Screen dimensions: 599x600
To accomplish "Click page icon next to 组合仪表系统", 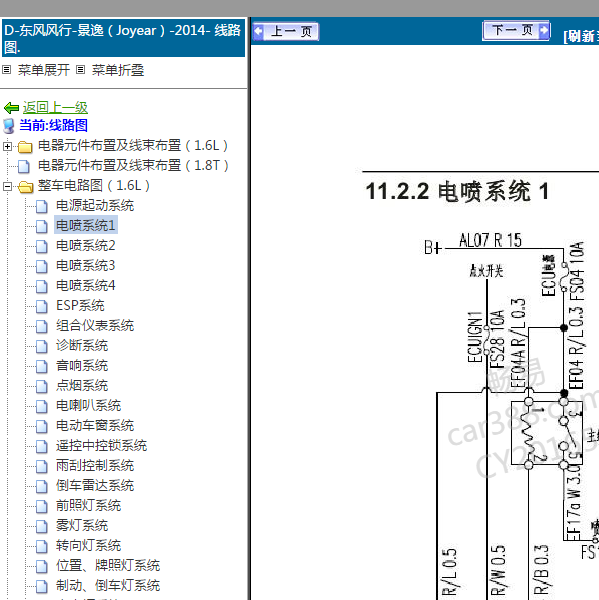I will click(x=42, y=326).
